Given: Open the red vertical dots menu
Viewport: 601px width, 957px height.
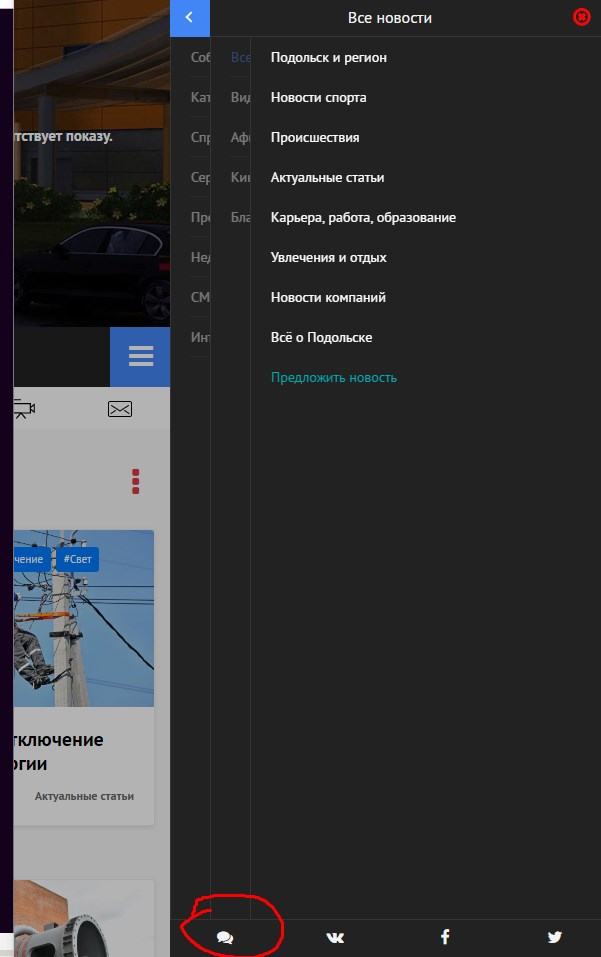Looking at the screenshot, I should click(135, 481).
